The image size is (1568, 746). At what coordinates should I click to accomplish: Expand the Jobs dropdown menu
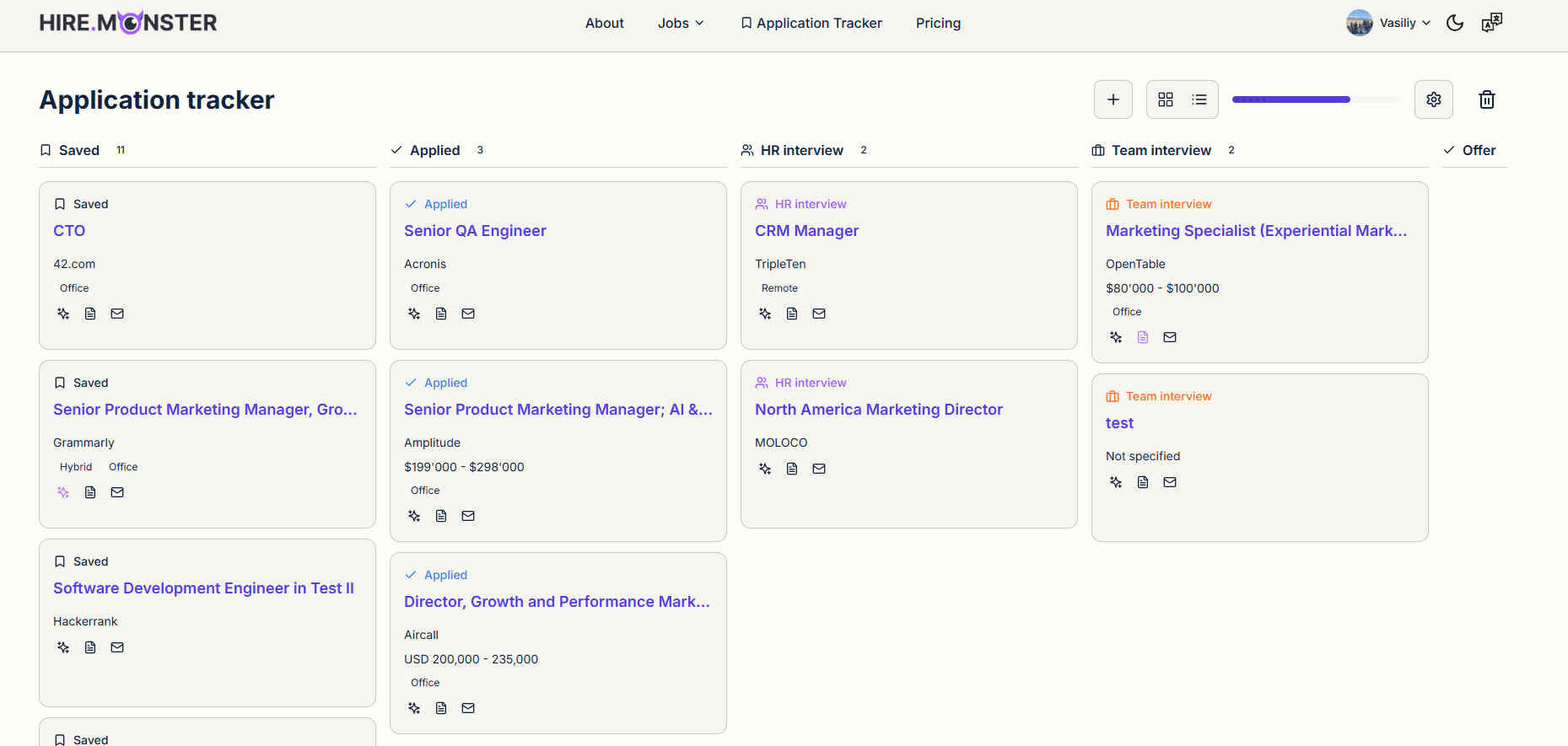[x=680, y=23]
